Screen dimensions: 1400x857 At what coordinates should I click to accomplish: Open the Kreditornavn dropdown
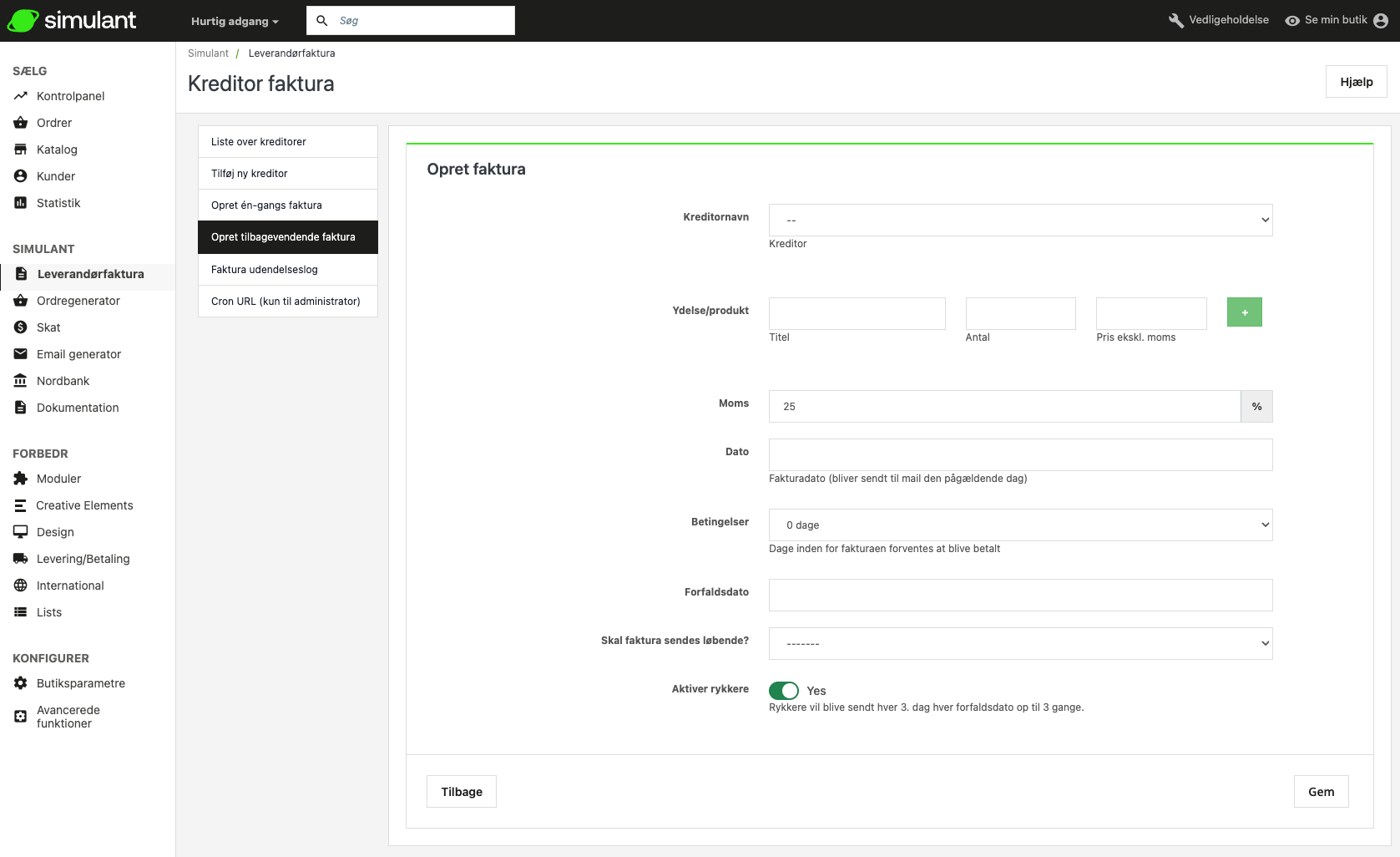1020,221
